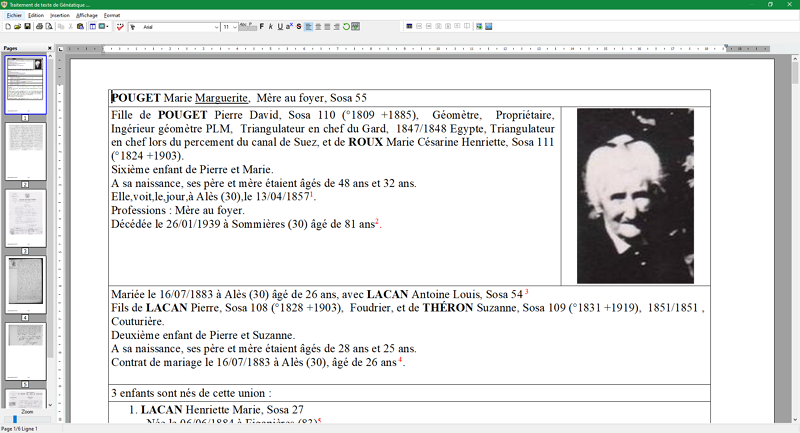
Task: Open view mode dropdown arrow
Action: pyautogui.click(x=107, y=27)
